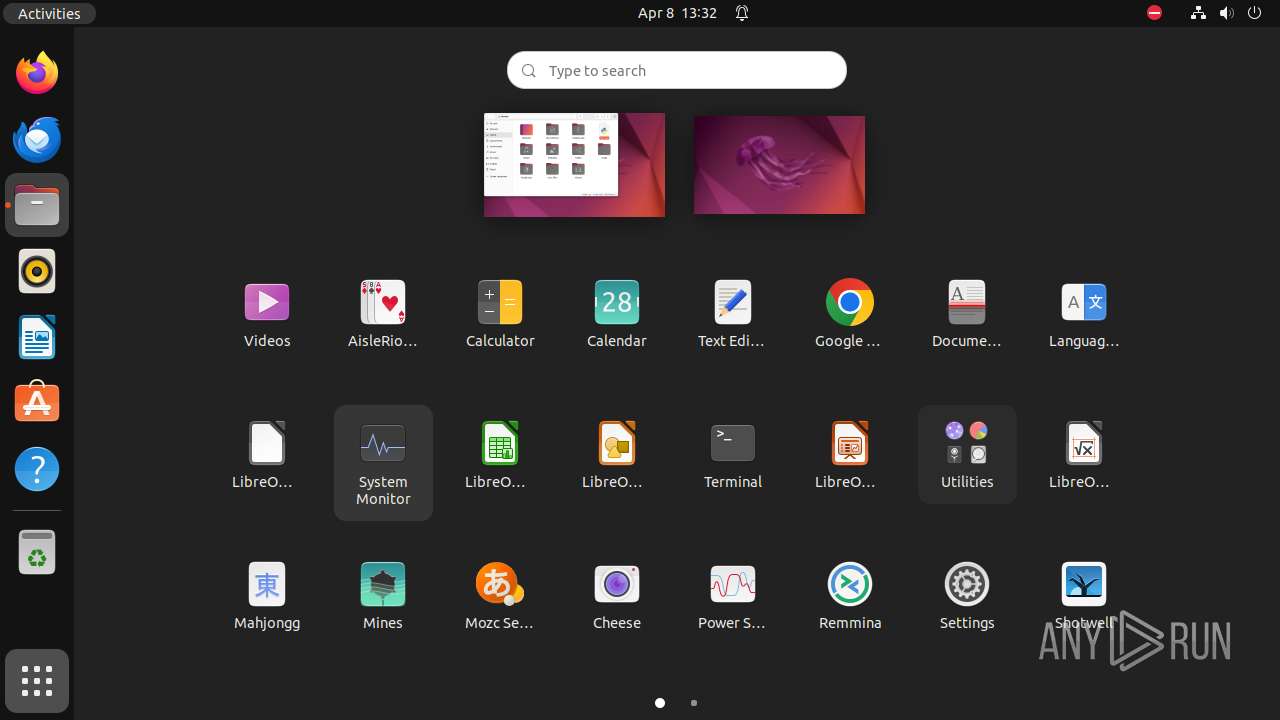
Task: Open the power menu icon in top bar
Action: tap(1255, 13)
